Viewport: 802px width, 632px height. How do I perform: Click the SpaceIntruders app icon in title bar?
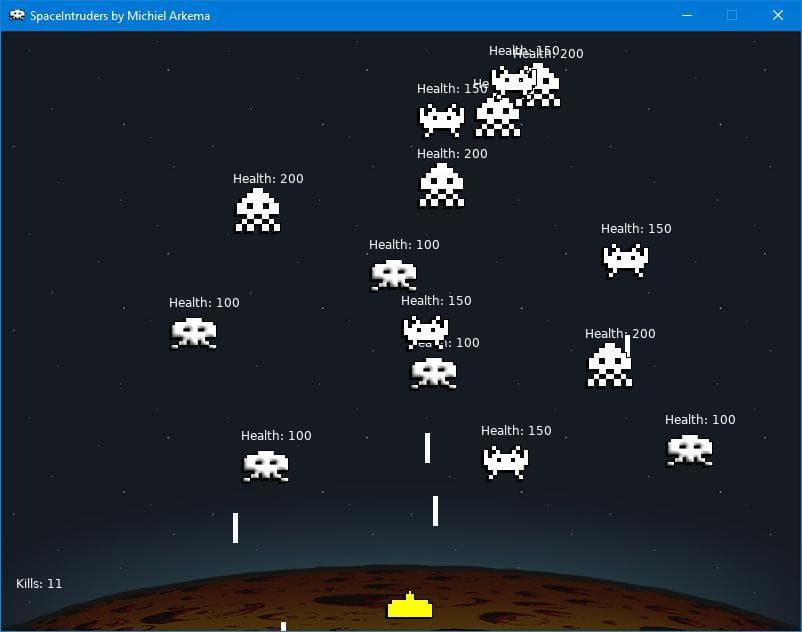[x=16, y=15]
